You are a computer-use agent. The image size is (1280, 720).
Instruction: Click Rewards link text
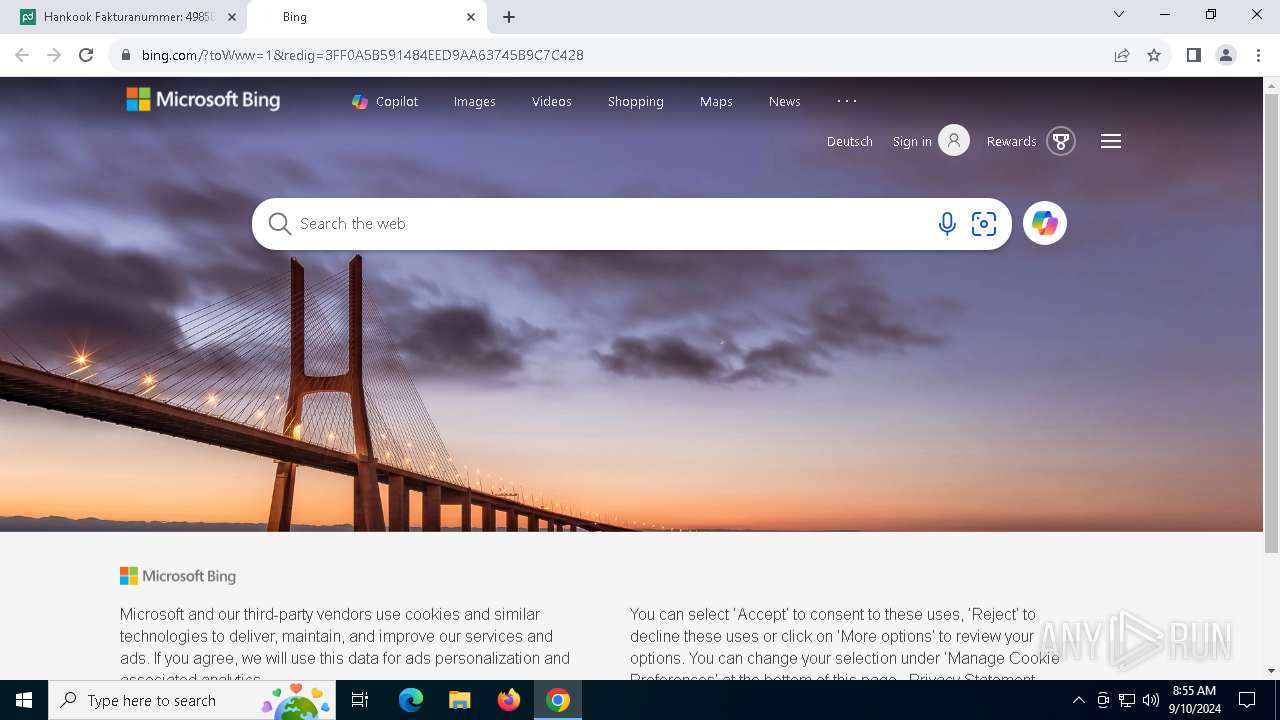tap(1012, 141)
